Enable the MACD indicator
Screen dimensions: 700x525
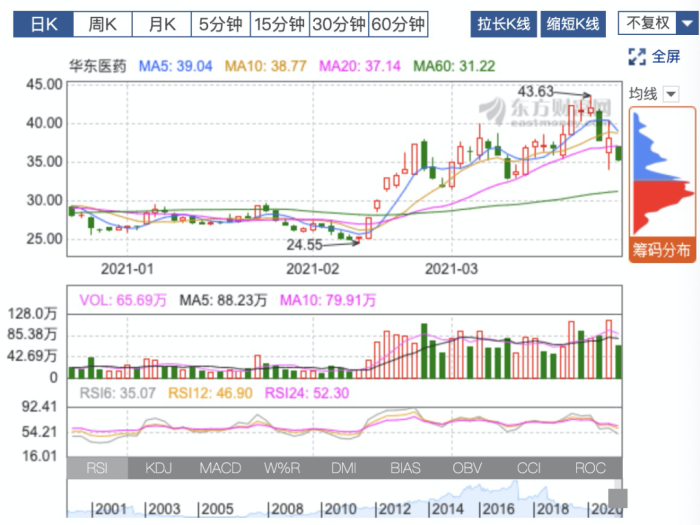[x=220, y=468]
